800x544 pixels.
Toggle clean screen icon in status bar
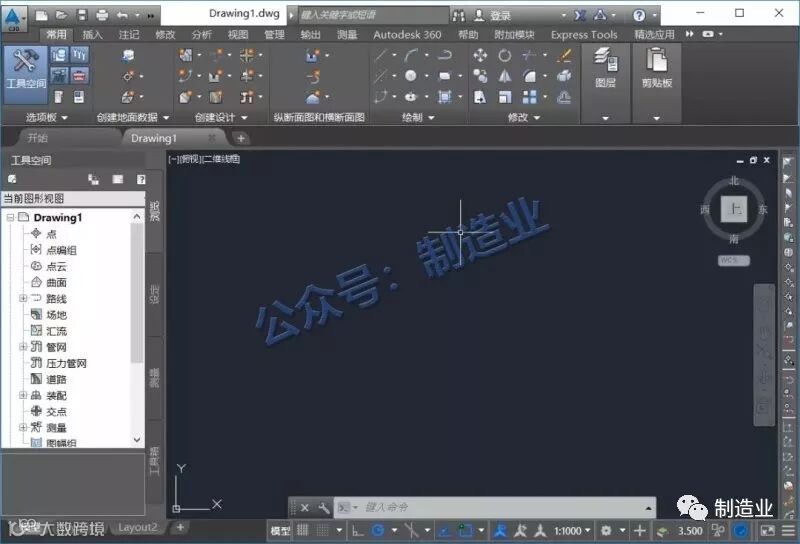(767, 531)
